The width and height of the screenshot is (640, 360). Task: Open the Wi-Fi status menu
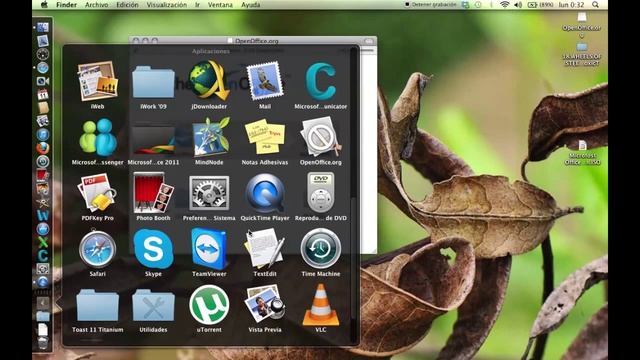(x=504, y=4)
